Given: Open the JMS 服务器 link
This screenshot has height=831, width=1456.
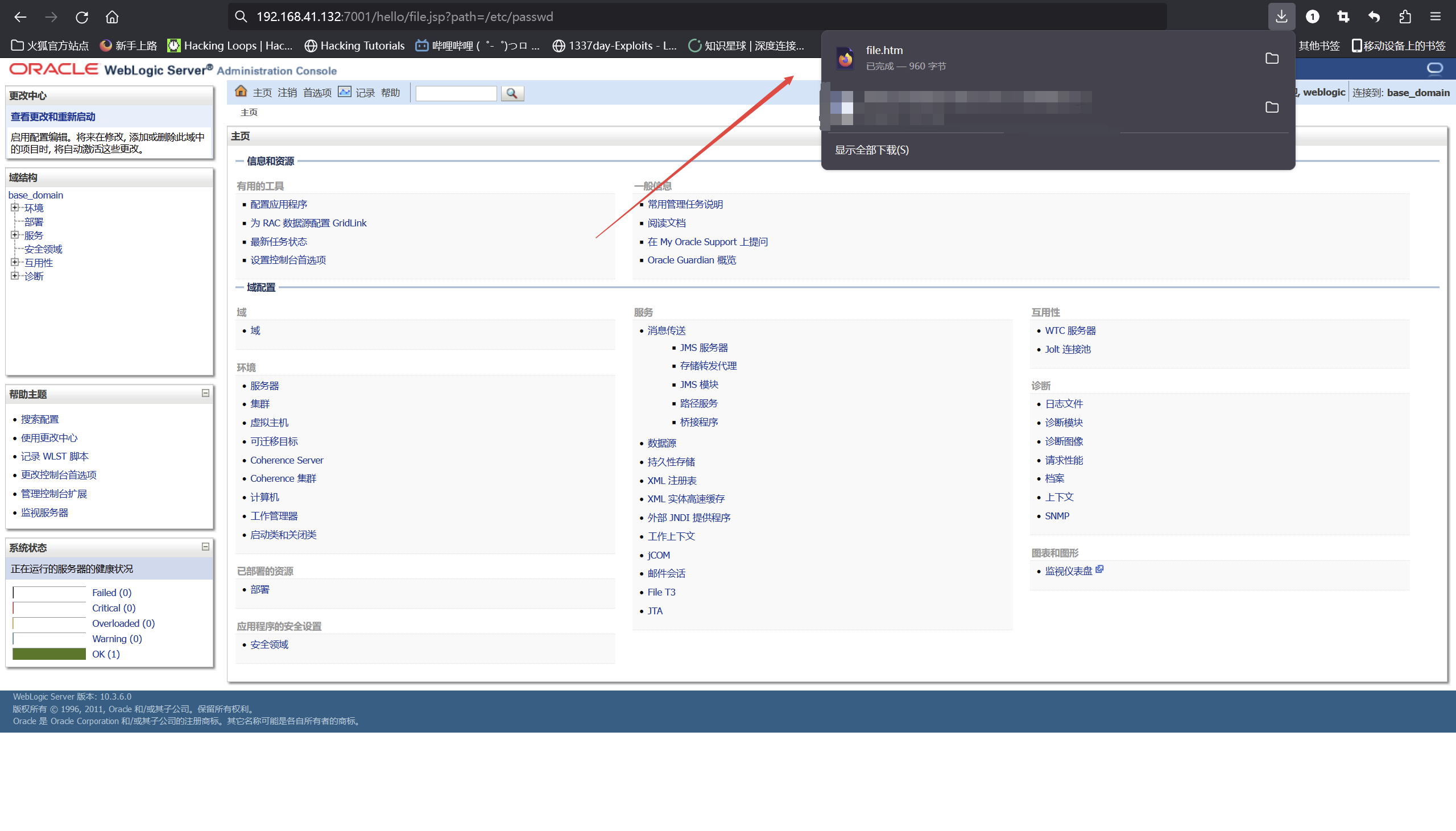Looking at the screenshot, I should click(704, 348).
